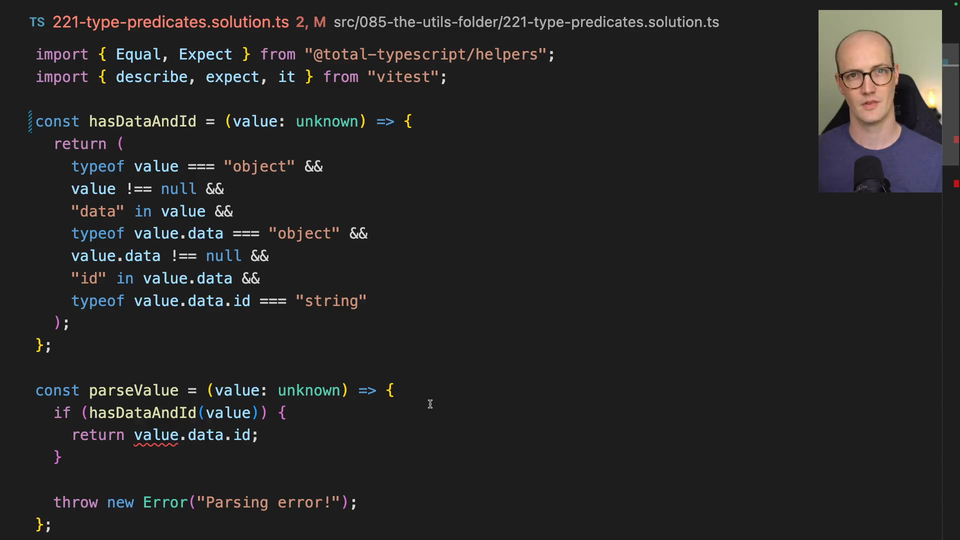Click the "string" literal in typeof check
960x540 pixels.
point(330,300)
